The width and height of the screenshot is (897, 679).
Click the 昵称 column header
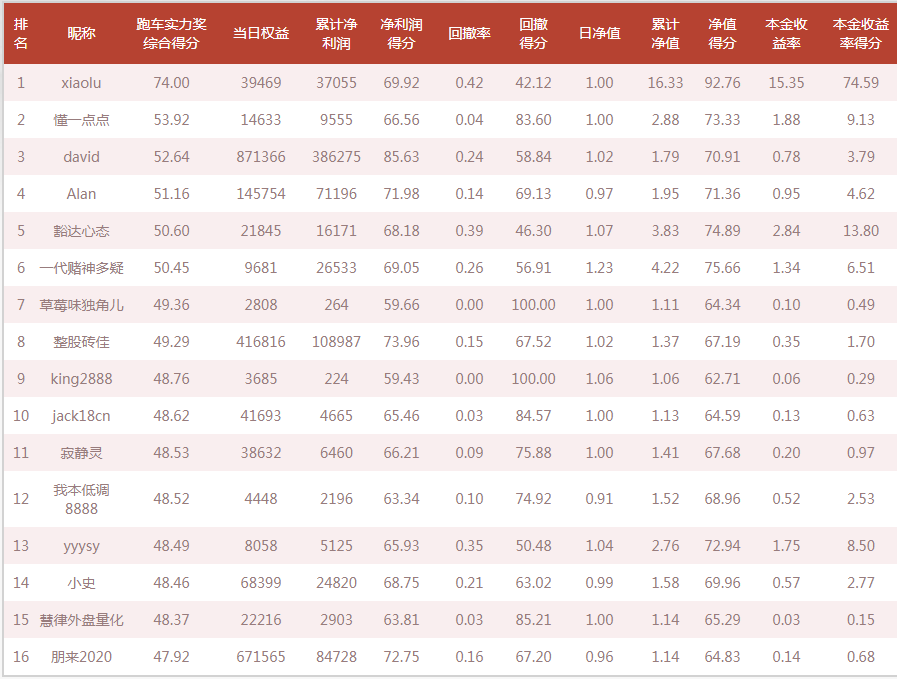click(x=81, y=34)
